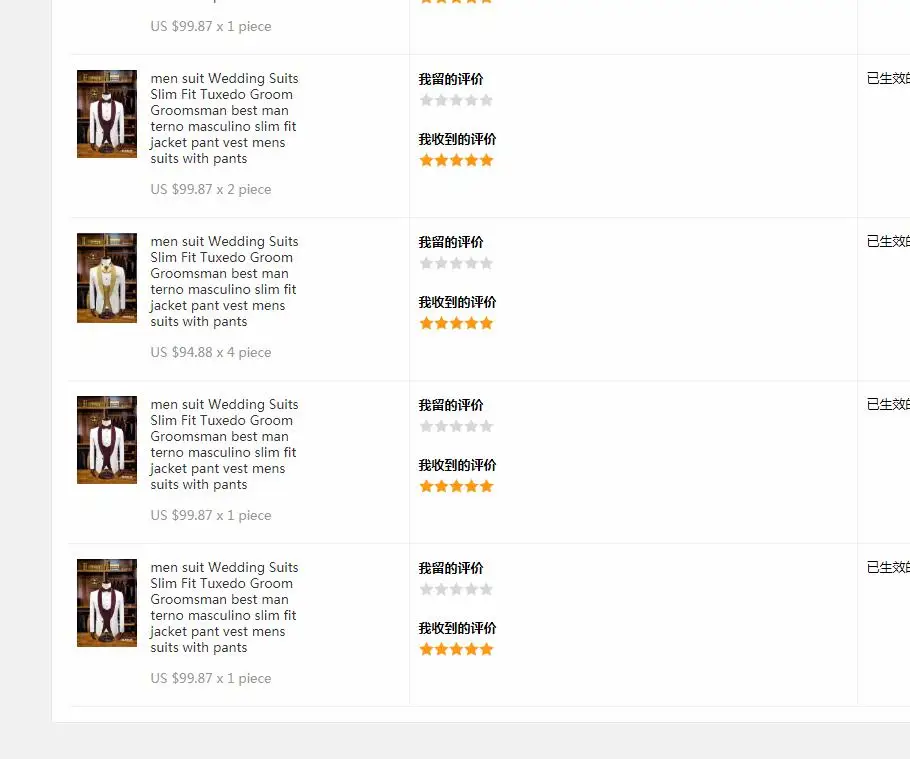Viewport: 910px width, 759px height.
Task: Select third gray star in gold suit order
Action: click(x=456, y=263)
